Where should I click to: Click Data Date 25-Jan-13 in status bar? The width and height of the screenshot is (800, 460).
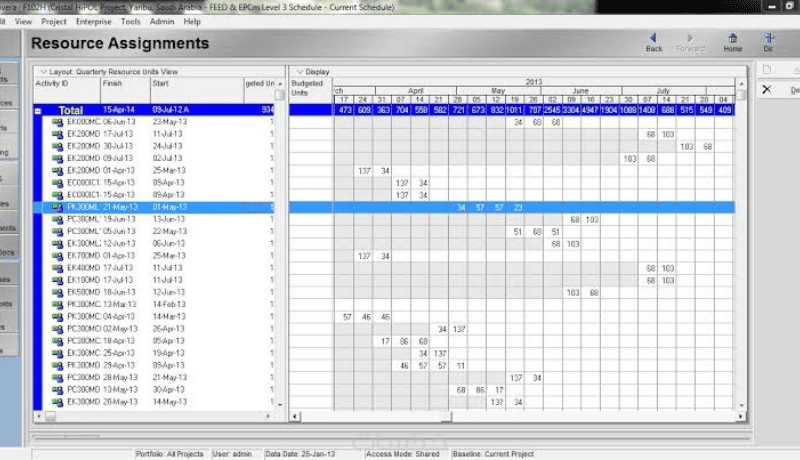(300, 454)
